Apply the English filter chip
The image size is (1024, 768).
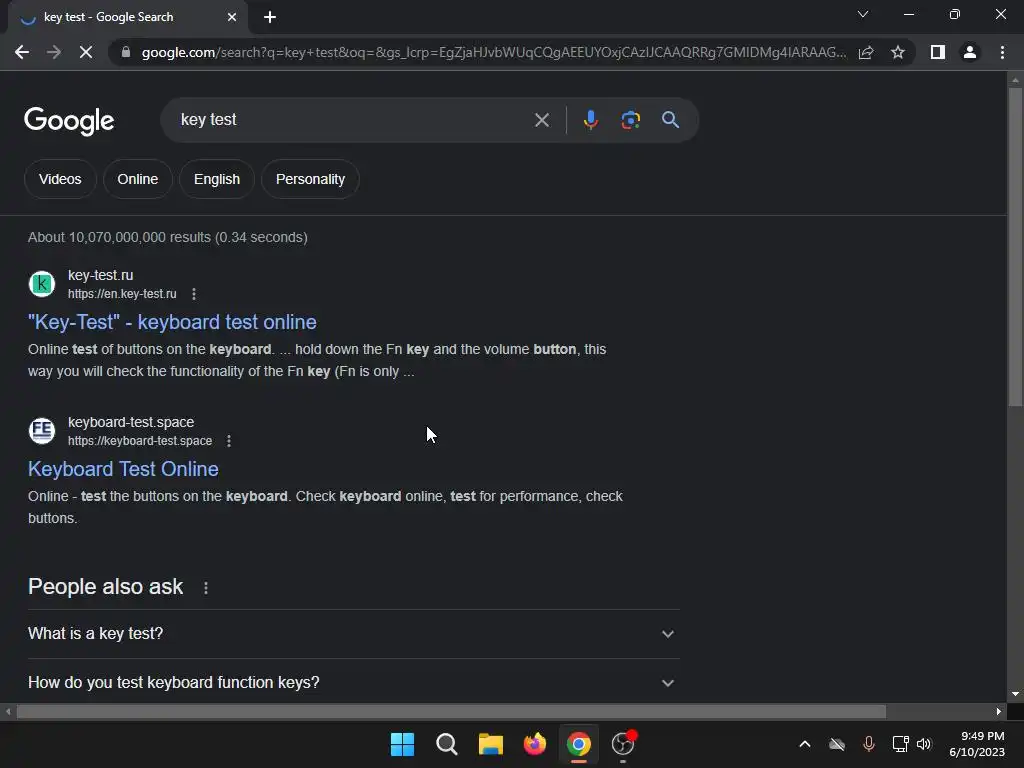pyautogui.click(x=217, y=179)
